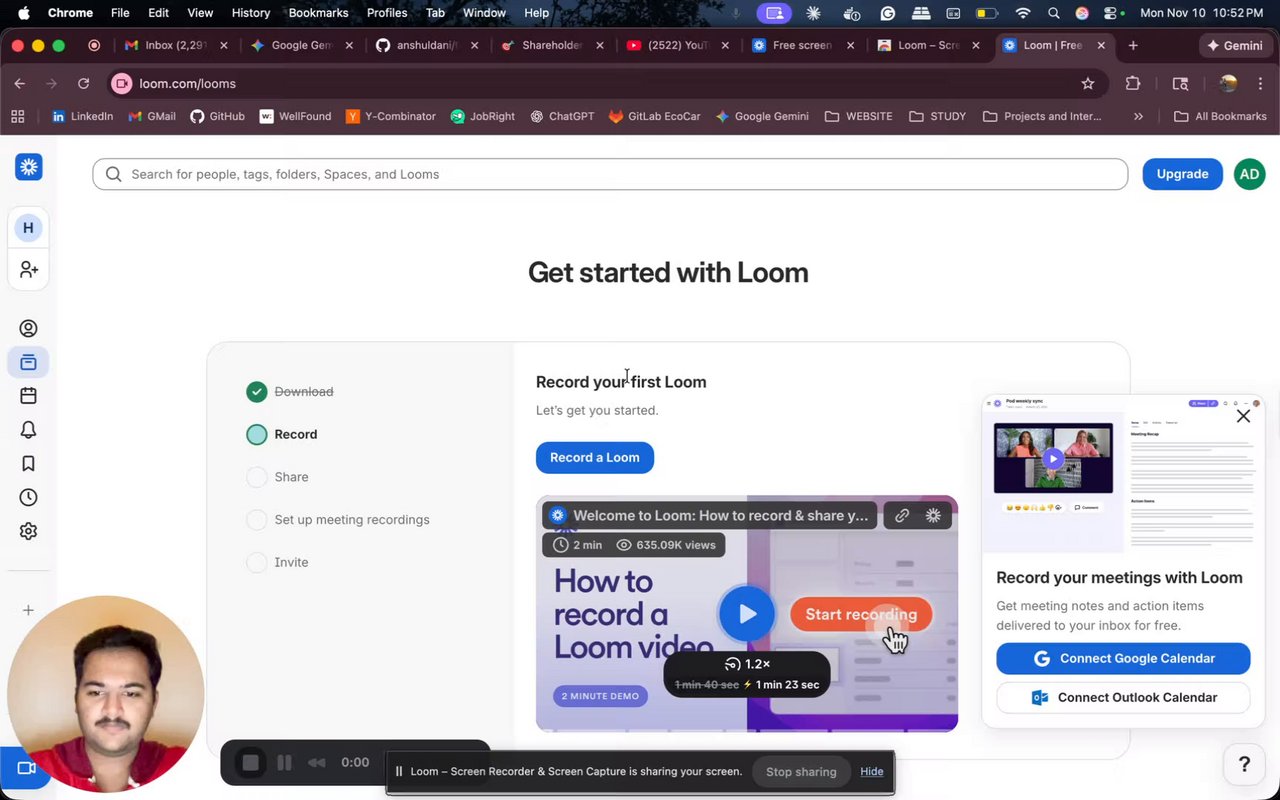Image resolution: width=1280 pixels, height=800 pixels.
Task: Hide the screen sharing banner
Action: (872, 771)
